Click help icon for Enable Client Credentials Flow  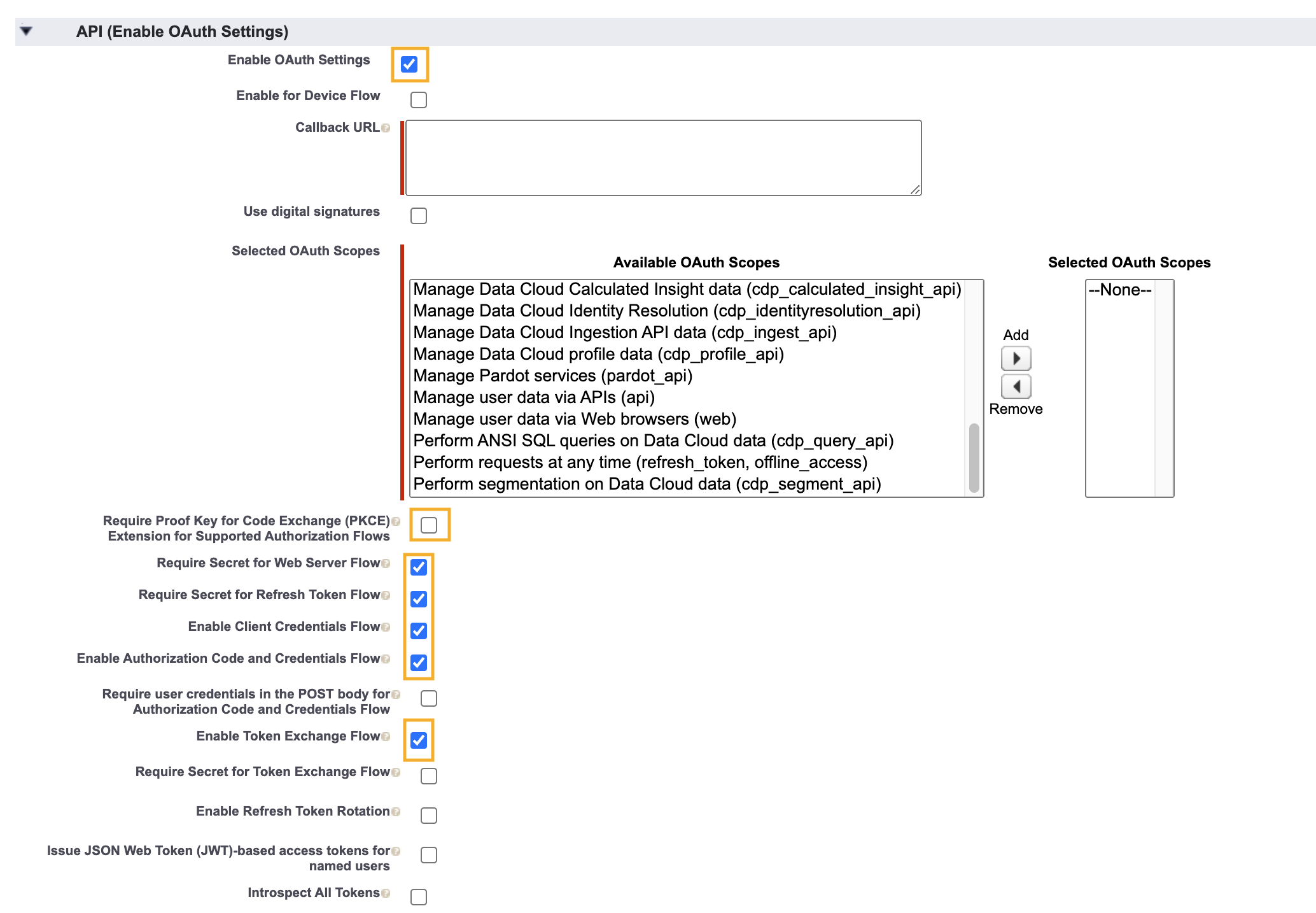coord(386,627)
